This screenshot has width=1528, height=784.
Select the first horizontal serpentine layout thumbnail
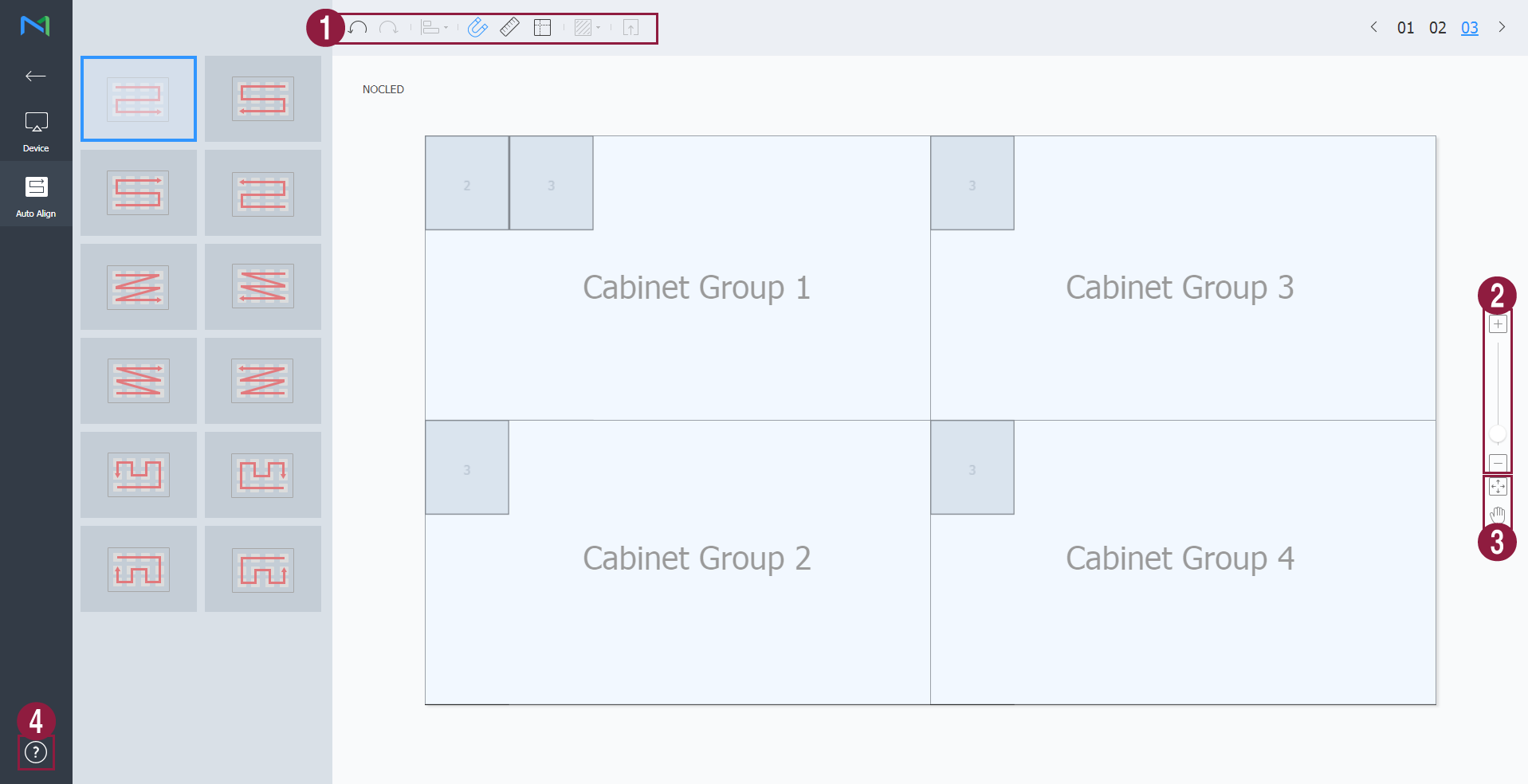139,99
